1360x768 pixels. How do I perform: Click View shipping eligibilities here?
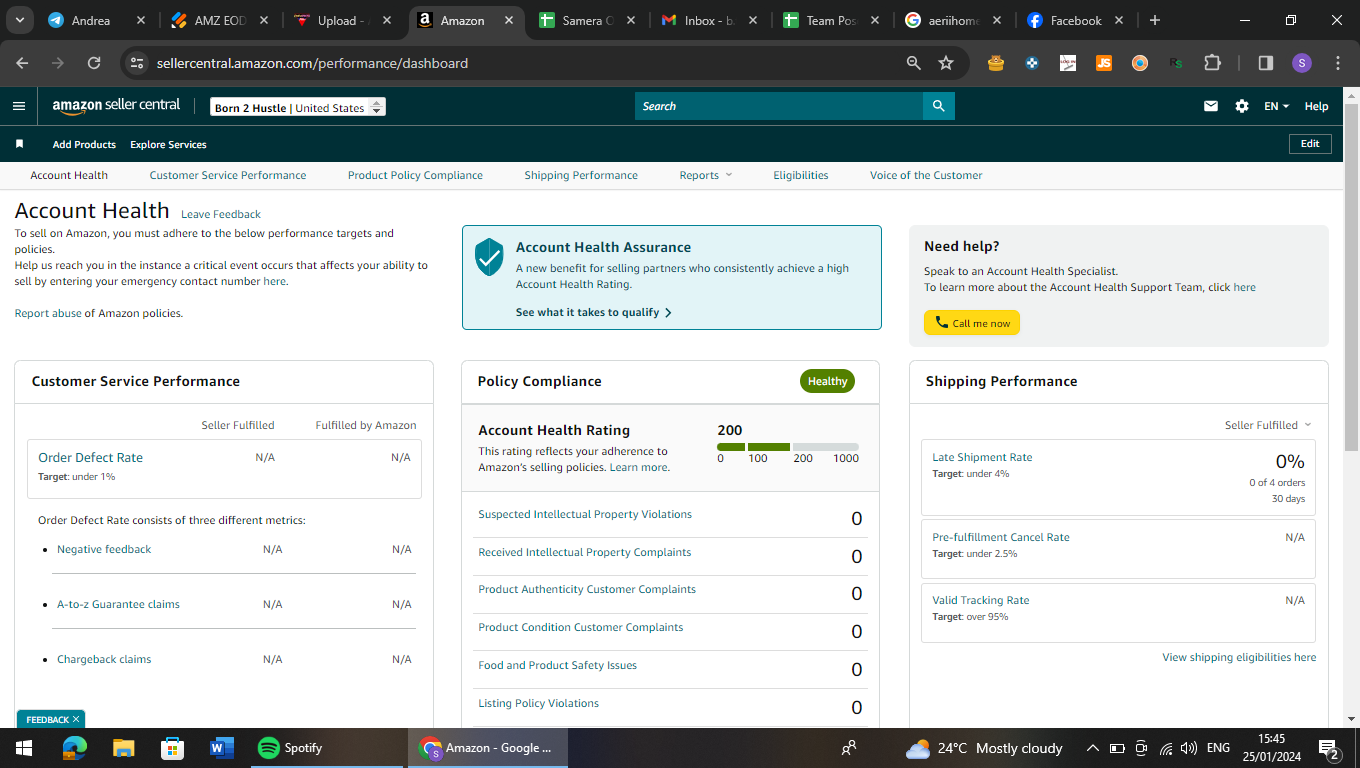(1239, 657)
